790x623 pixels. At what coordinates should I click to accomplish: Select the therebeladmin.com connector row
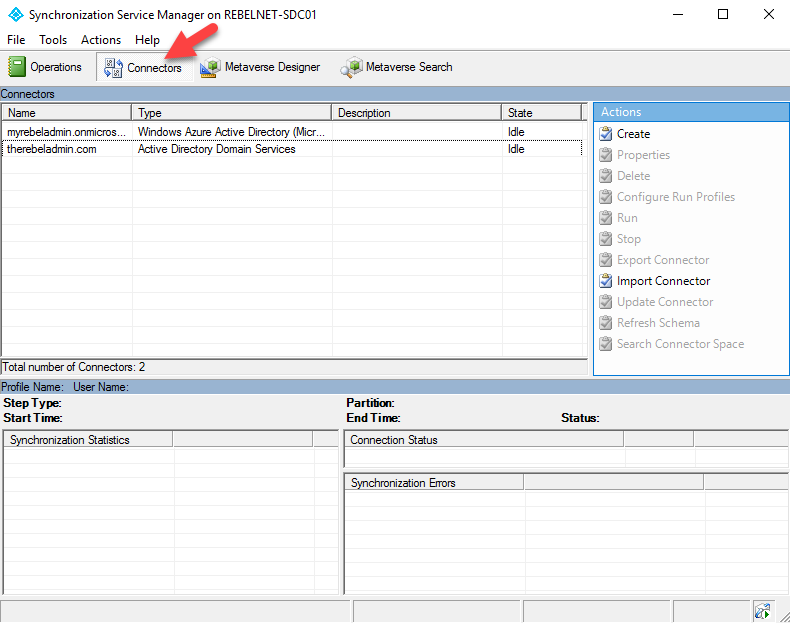[x=292, y=149]
